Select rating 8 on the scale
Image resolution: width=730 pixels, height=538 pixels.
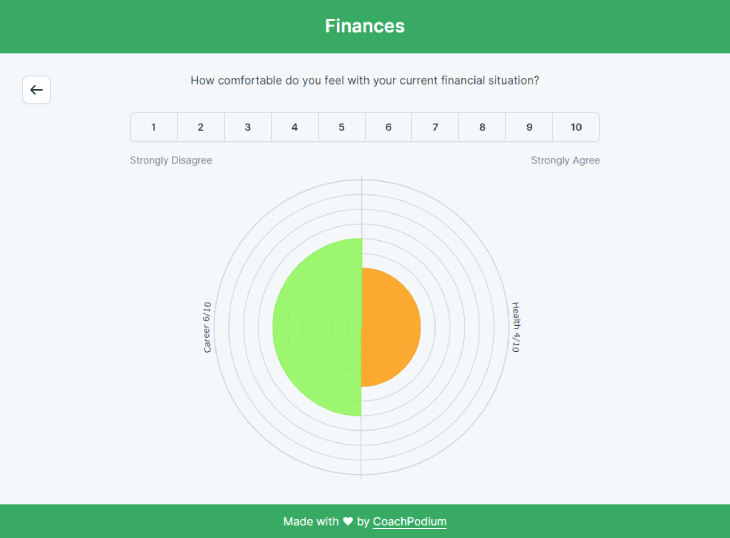point(482,127)
